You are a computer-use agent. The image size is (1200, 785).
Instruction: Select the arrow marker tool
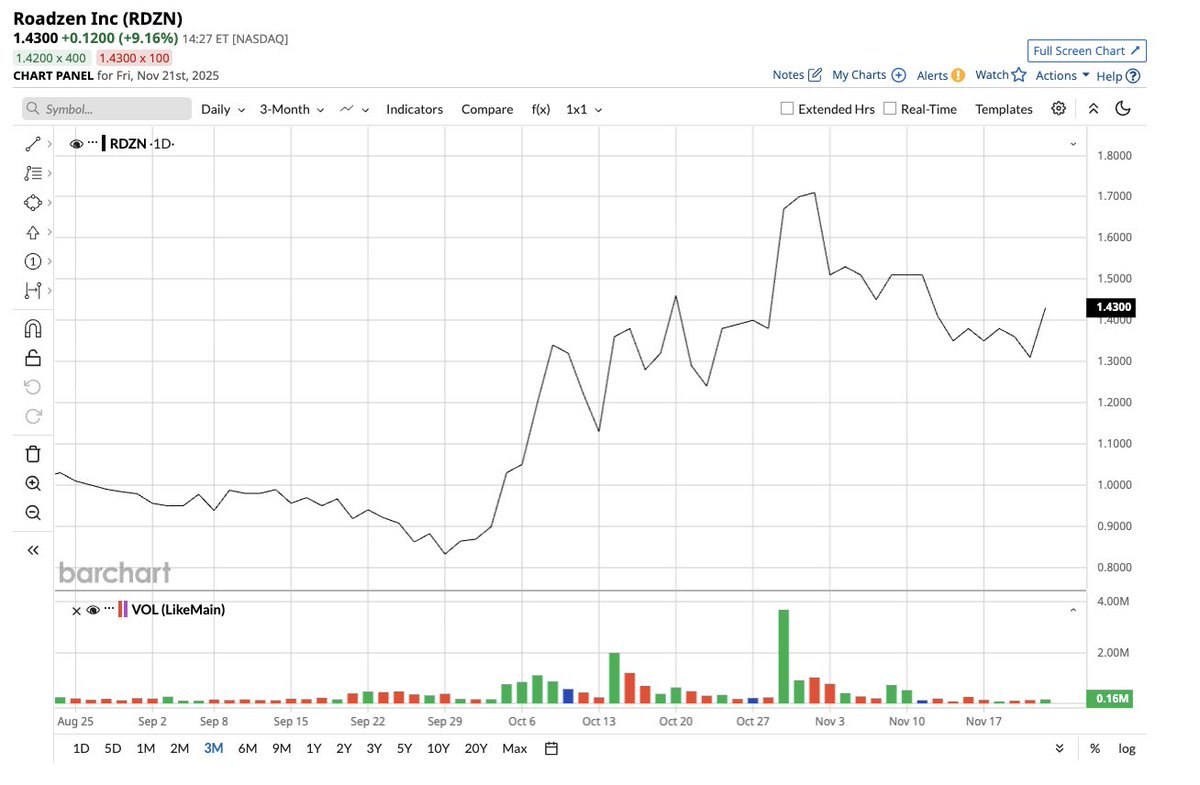(x=32, y=232)
